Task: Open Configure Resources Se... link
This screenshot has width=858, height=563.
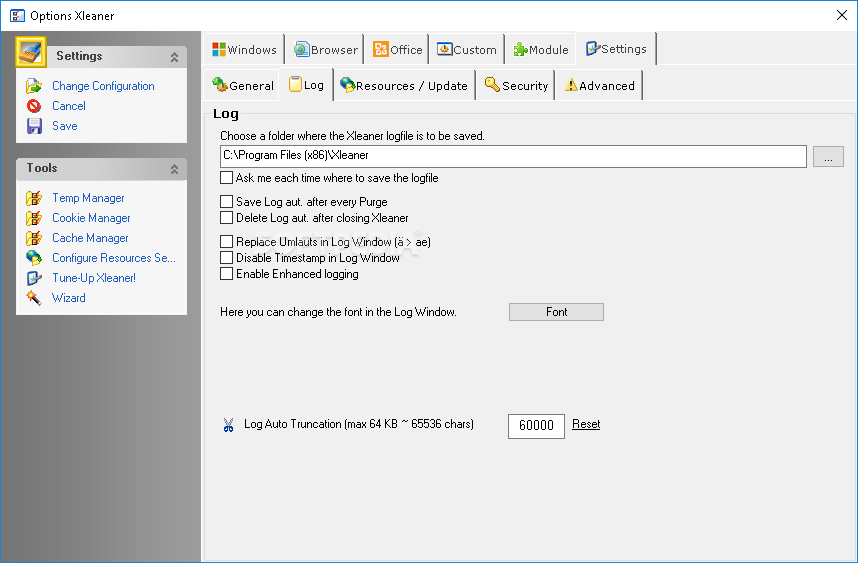Action: tap(114, 258)
